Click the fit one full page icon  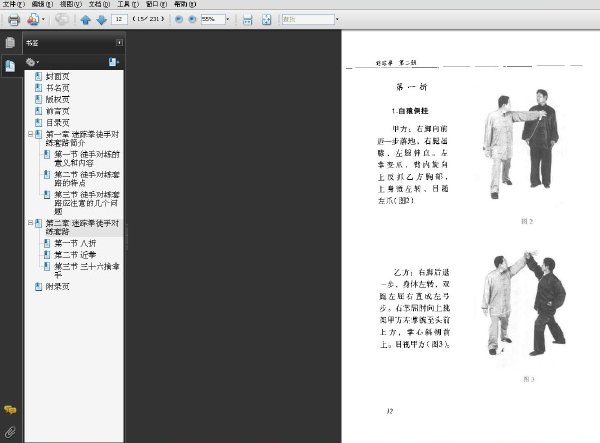tap(266, 20)
